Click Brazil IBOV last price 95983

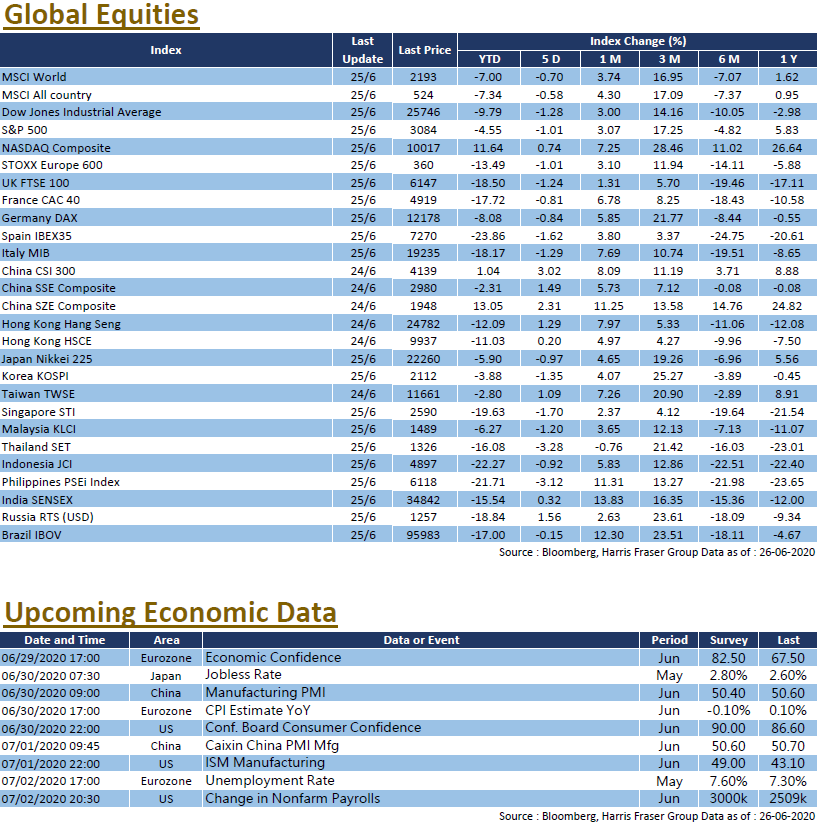[423, 535]
